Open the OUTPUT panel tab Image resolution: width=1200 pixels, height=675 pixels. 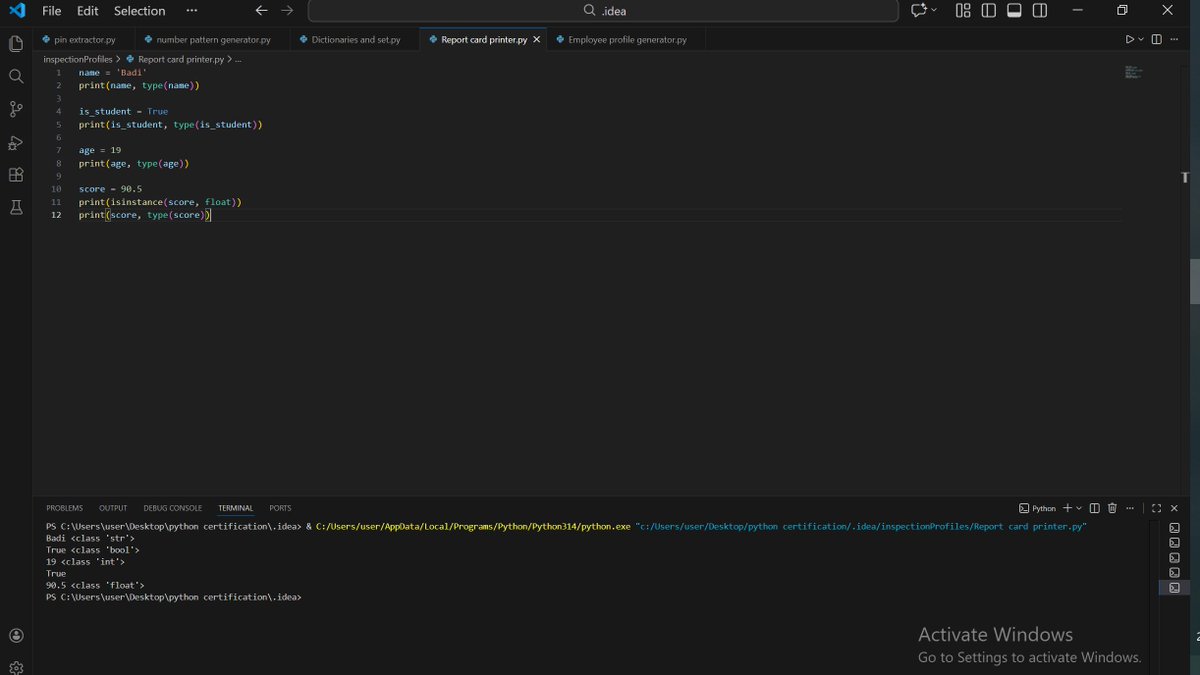coord(113,508)
